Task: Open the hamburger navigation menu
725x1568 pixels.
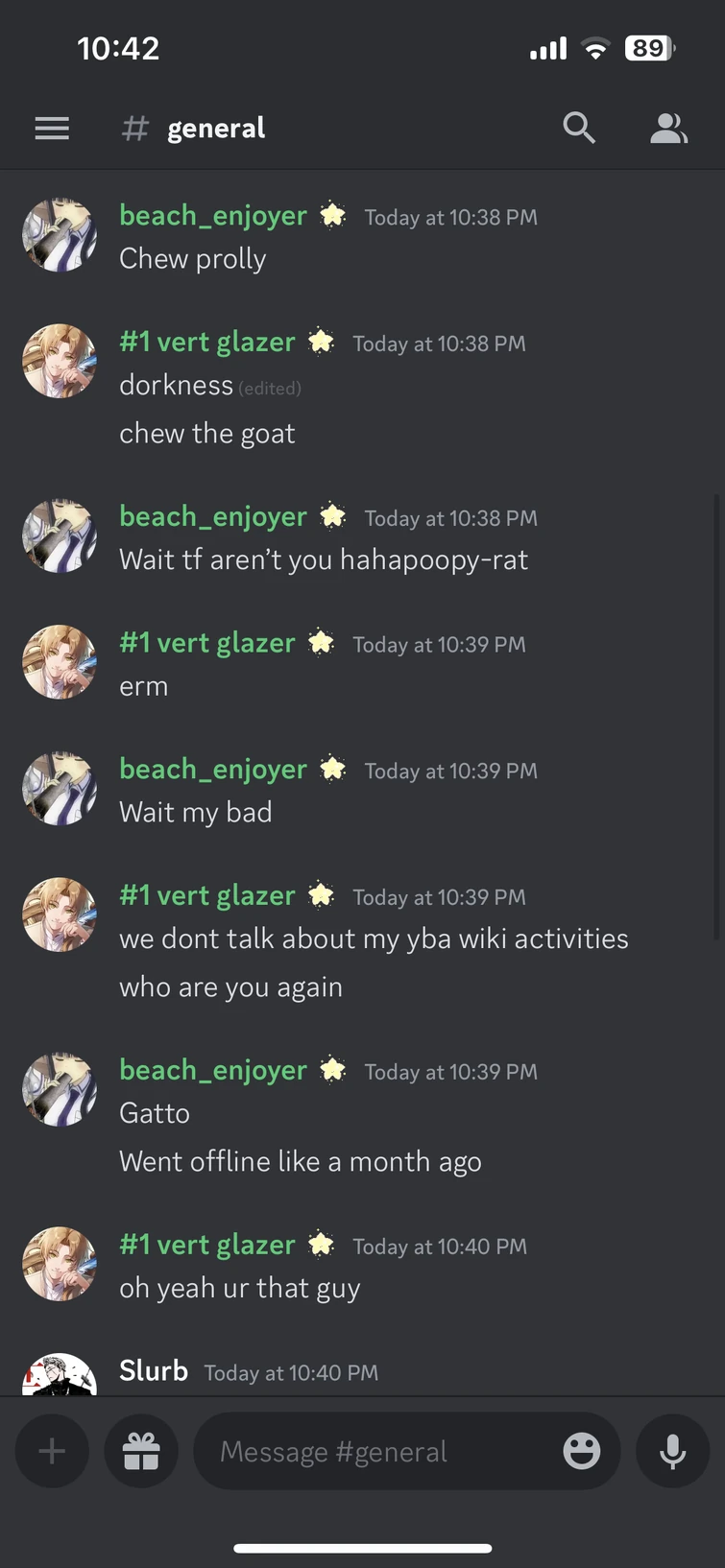Action: 52,129
